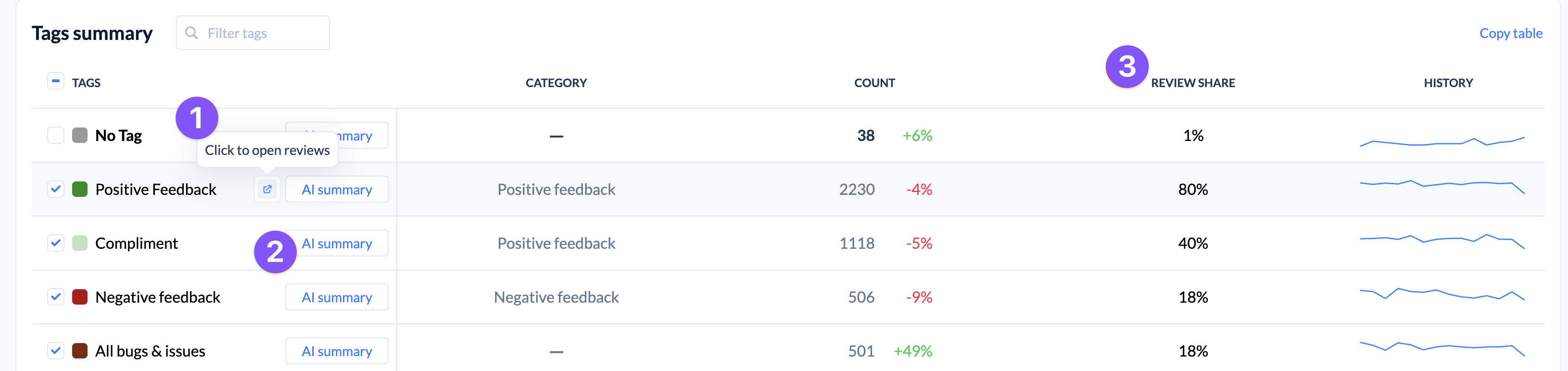Click the red Negative feedback color swatch
The image size is (1568, 371).
(x=80, y=297)
